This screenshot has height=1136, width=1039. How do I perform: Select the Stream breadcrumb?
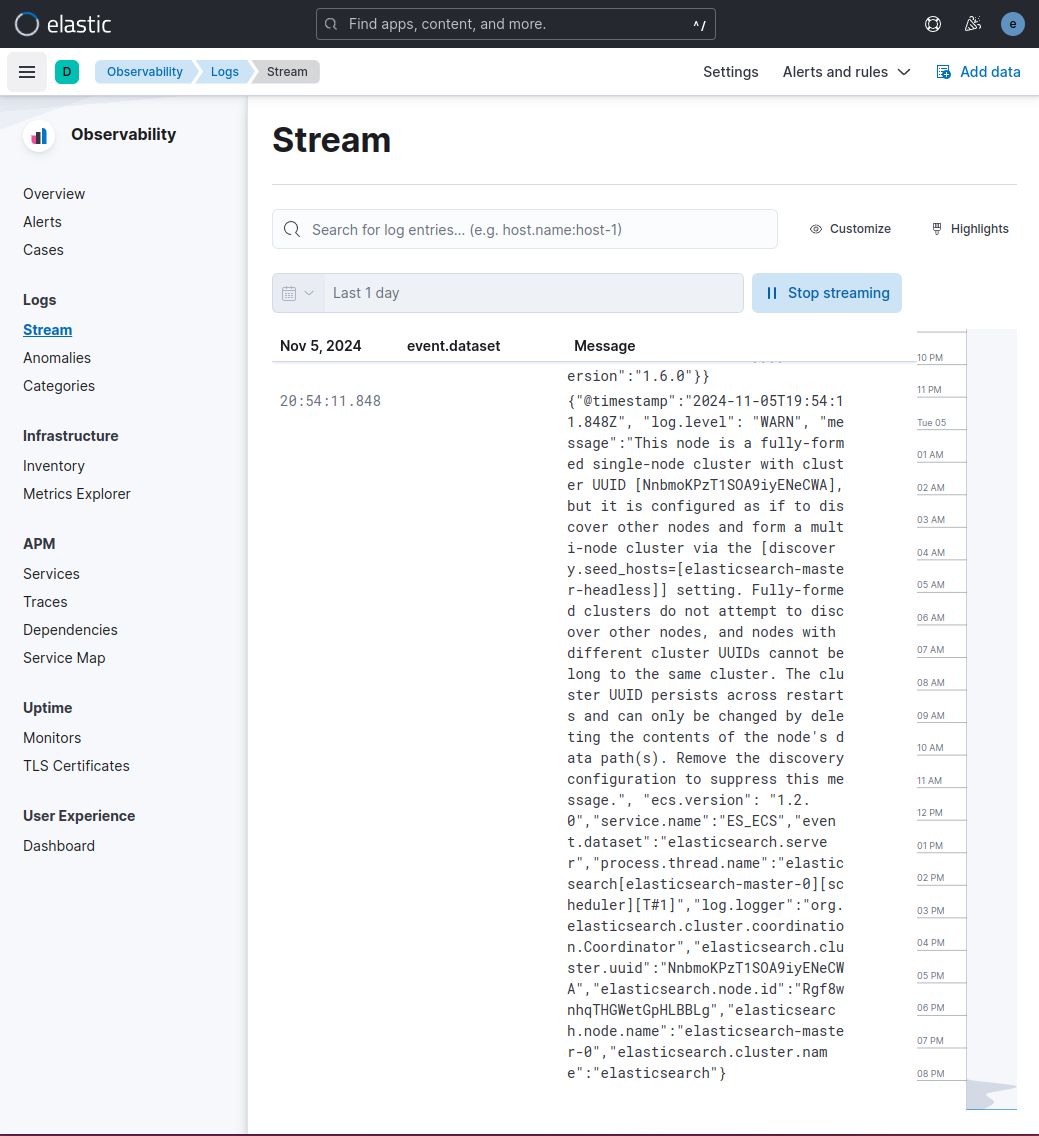click(287, 72)
